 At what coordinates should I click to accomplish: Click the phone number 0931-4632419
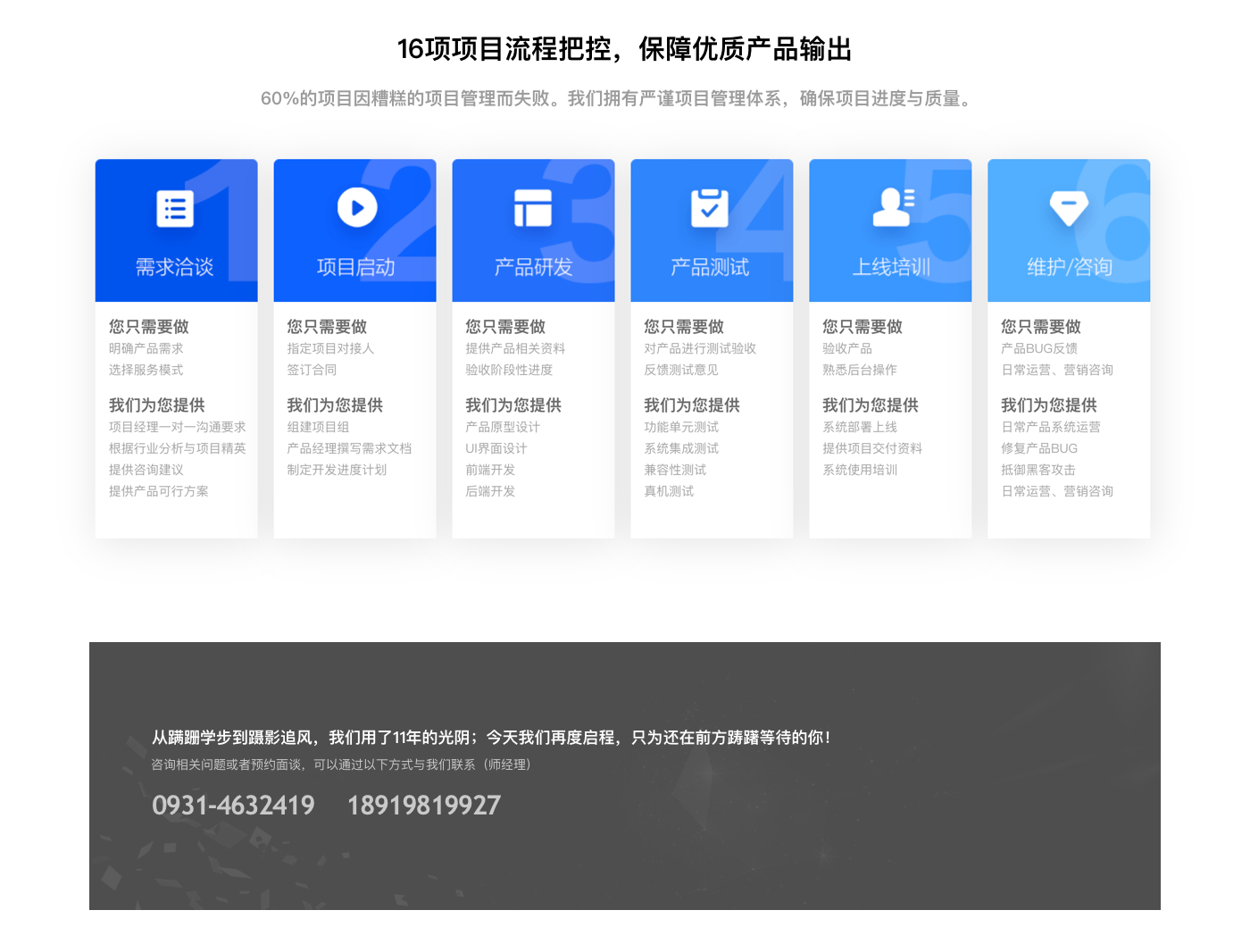pos(233,806)
